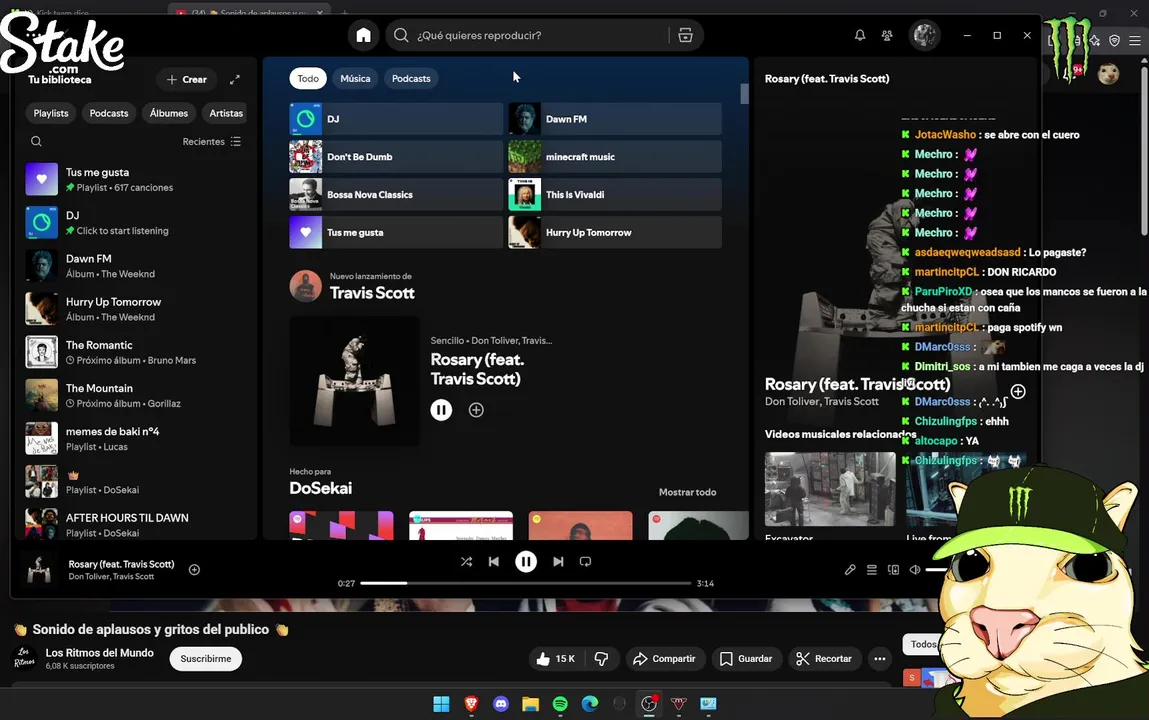This screenshot has width=1149, height=720.
Task: Add song in Now Playing panel to library
Action: [1018, 391]
